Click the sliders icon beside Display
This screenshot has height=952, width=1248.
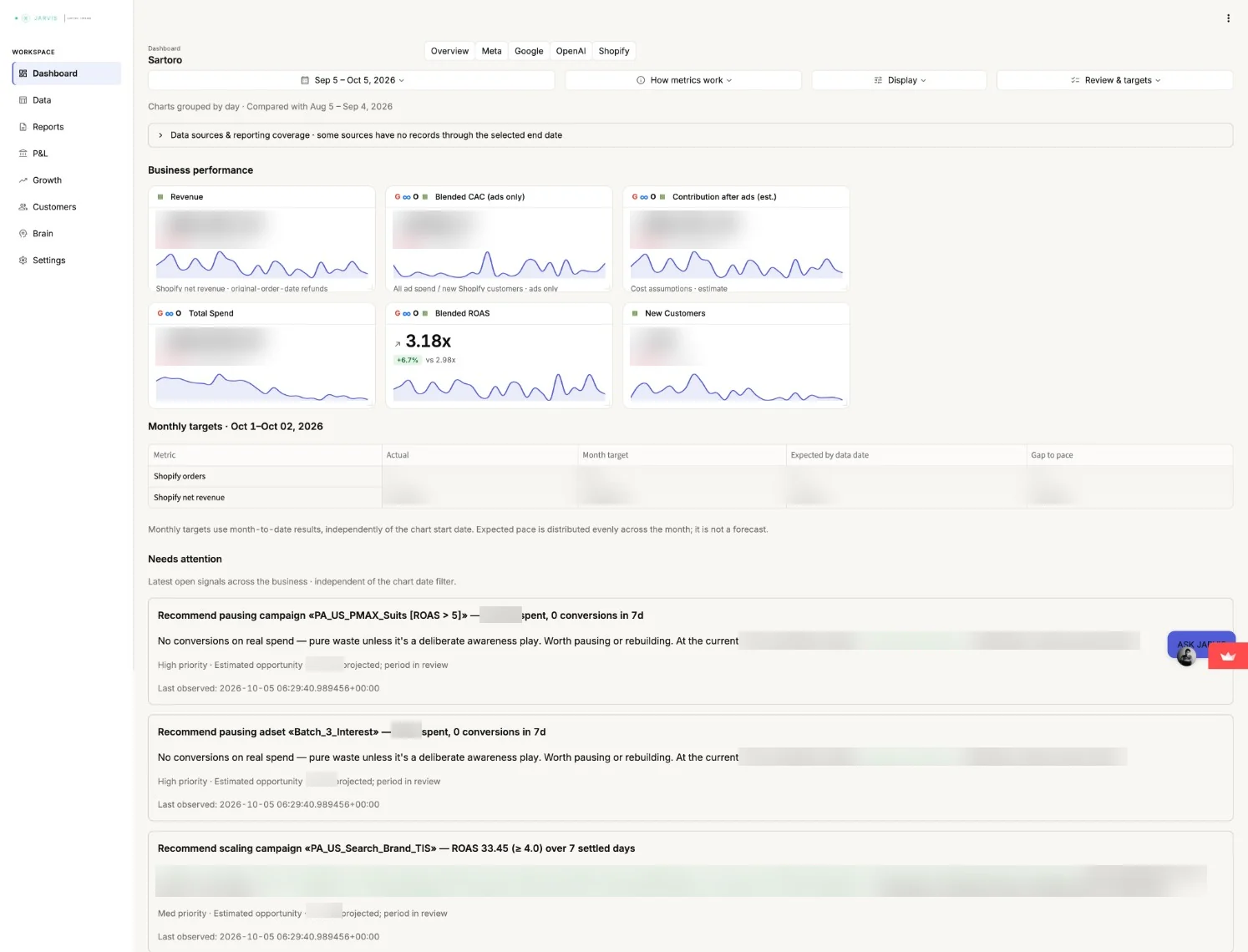[x=878, y=80]
